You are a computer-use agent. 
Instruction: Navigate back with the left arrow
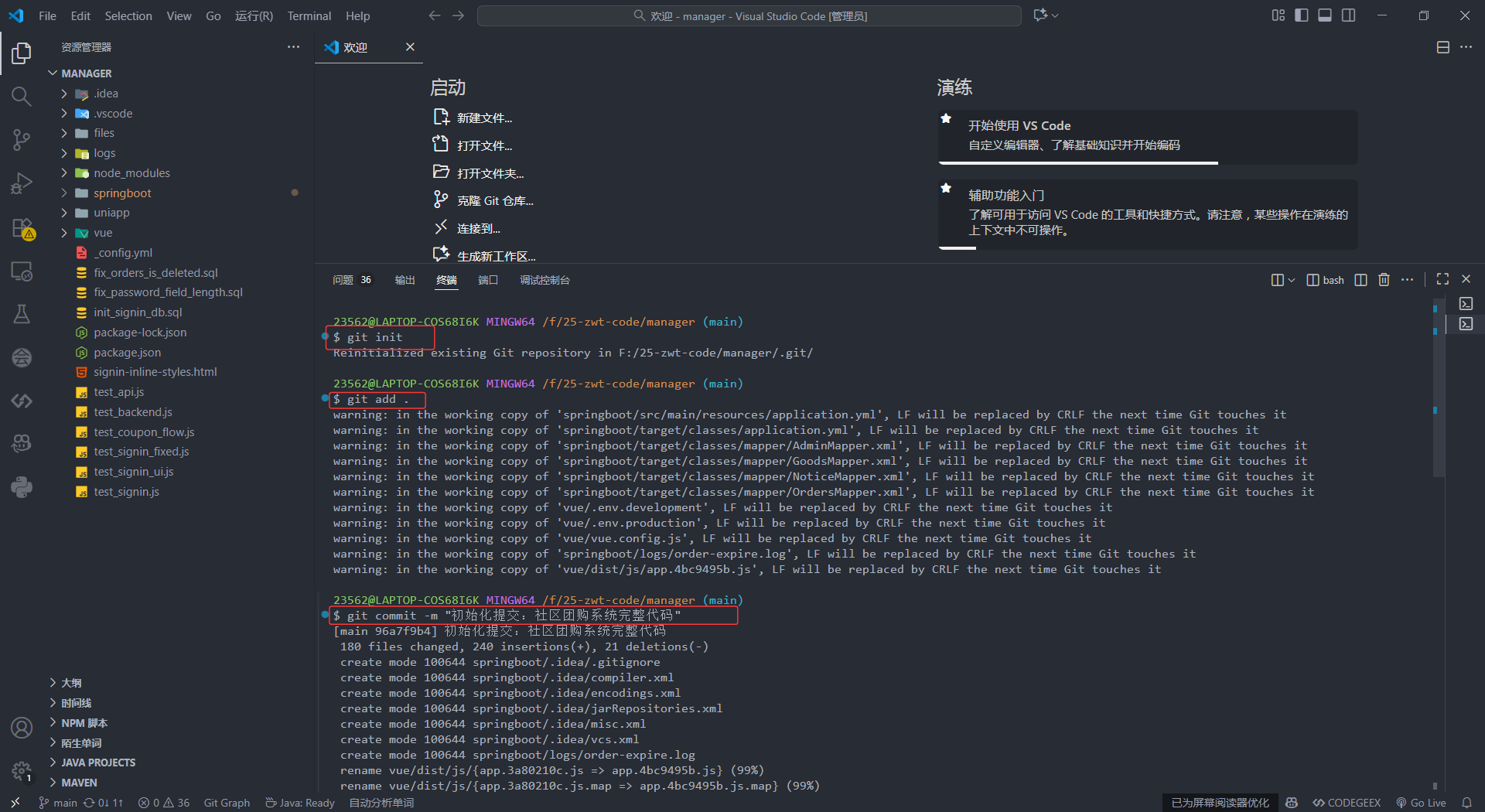(x=435, y=15)
